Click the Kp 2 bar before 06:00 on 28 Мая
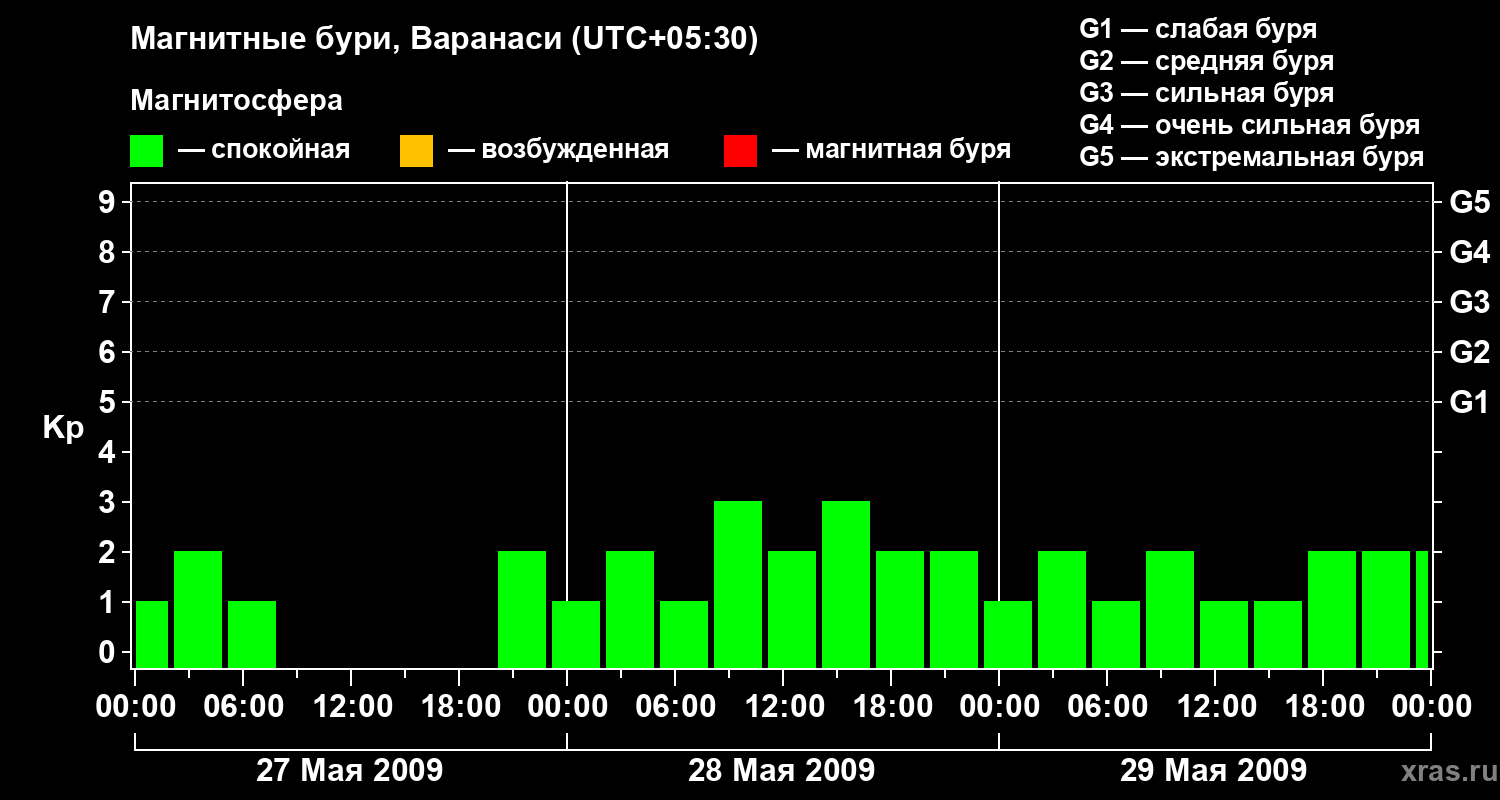1500x800 pixels. [x=630, y=609]
